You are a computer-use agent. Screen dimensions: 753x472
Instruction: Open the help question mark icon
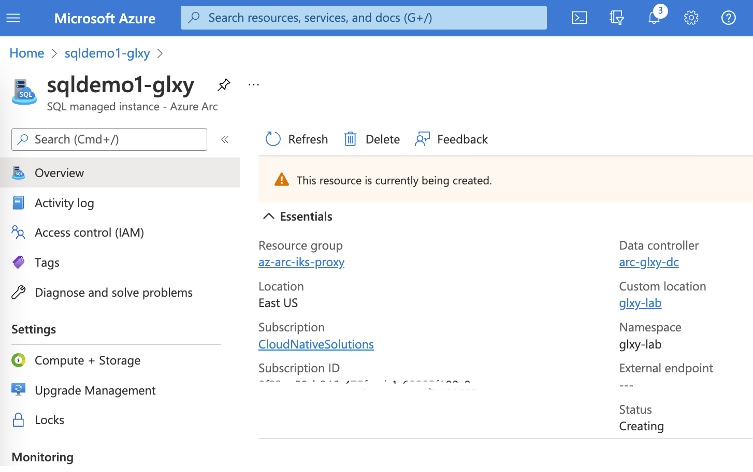(x=729, y=18)
